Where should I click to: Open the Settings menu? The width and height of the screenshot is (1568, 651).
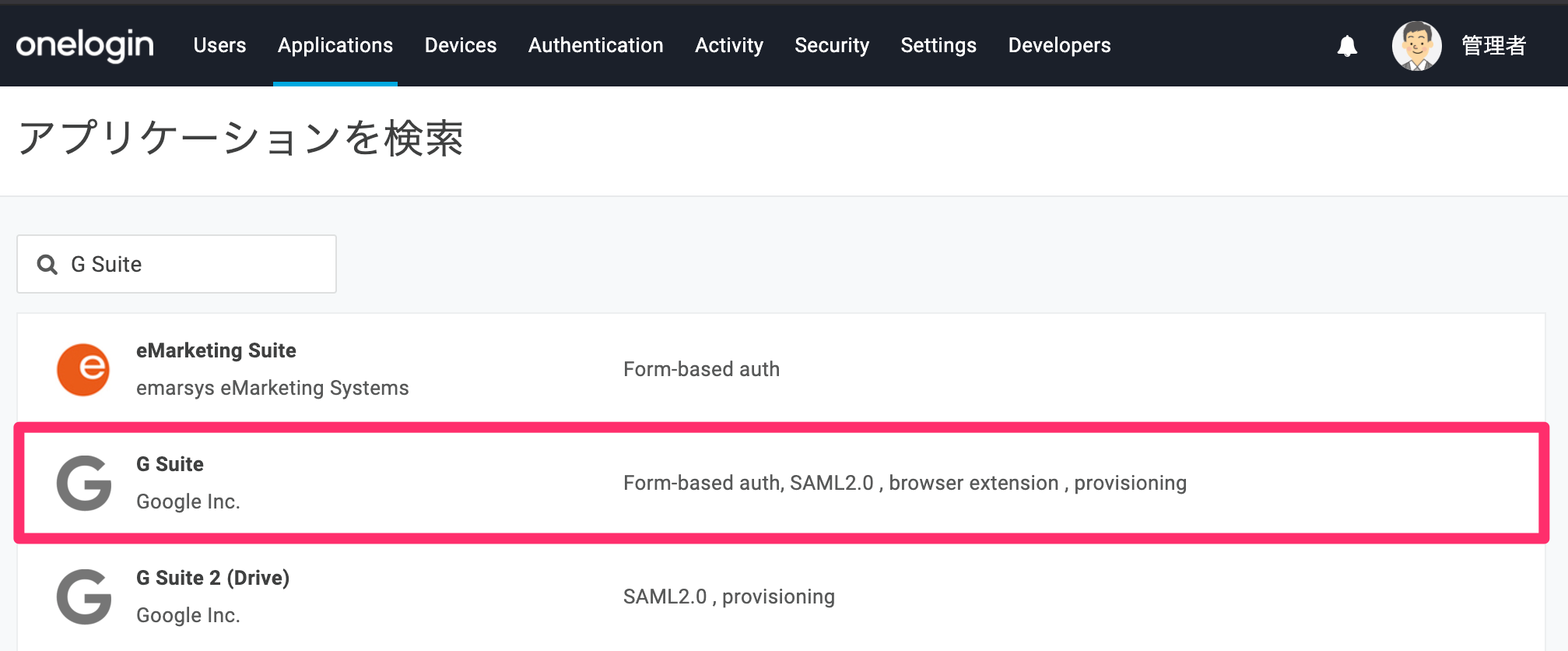[x=938, y=45]
